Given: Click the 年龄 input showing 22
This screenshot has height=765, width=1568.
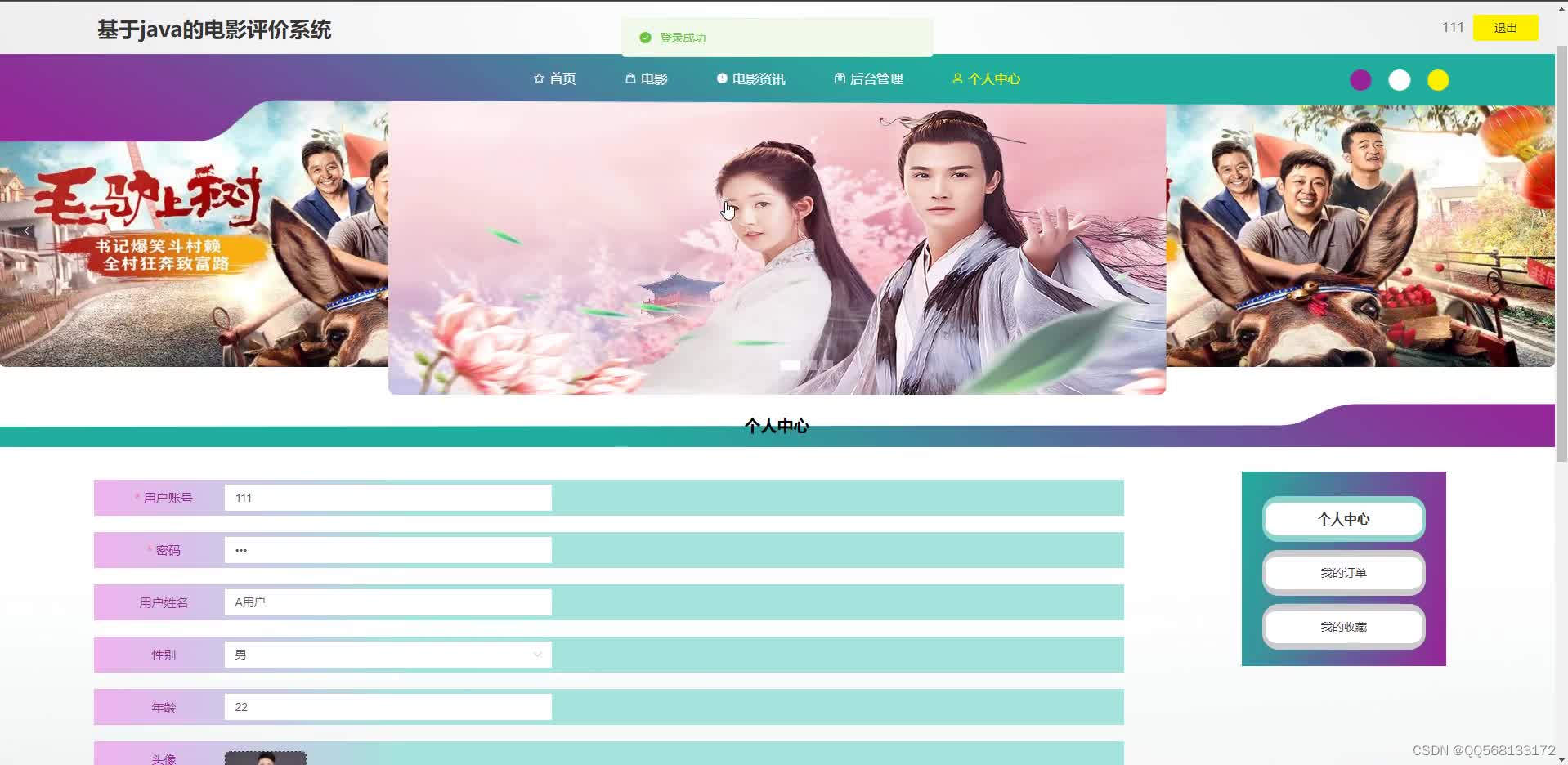Looking at the screenshot, I should (388, 707).
